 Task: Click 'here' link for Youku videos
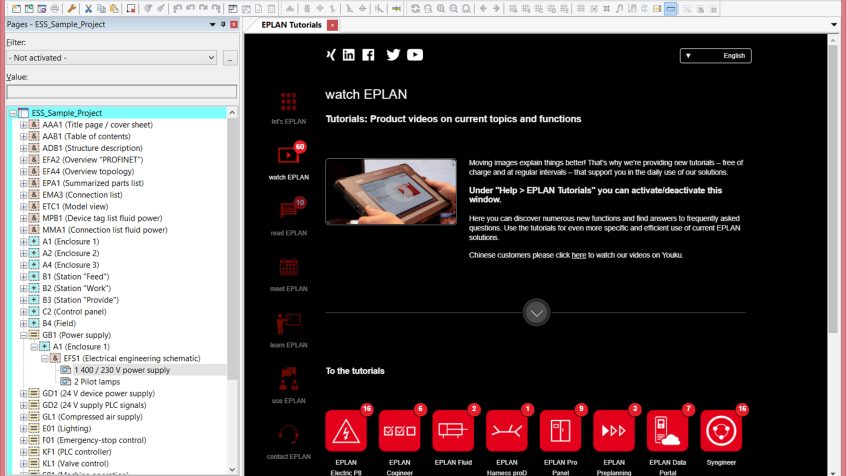pyautogui.click(x=578, y=255)
